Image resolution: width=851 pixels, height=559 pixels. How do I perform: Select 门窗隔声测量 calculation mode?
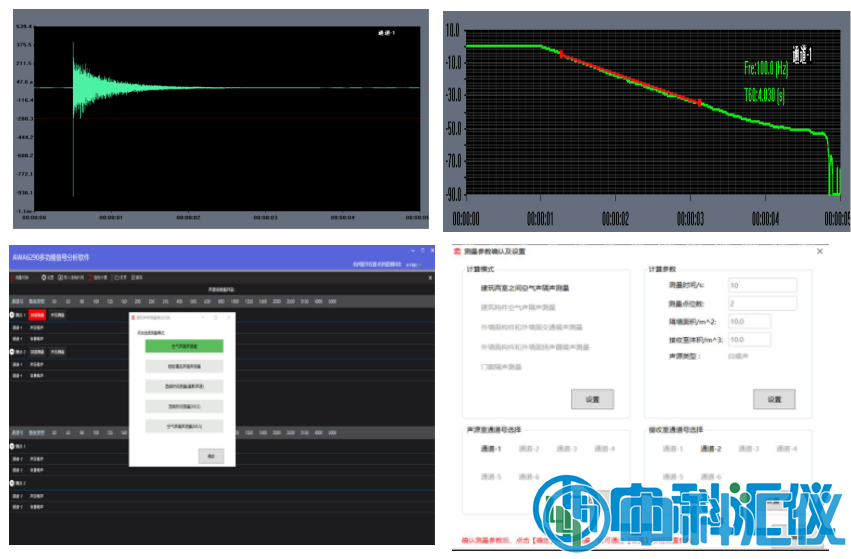point(504,367)
